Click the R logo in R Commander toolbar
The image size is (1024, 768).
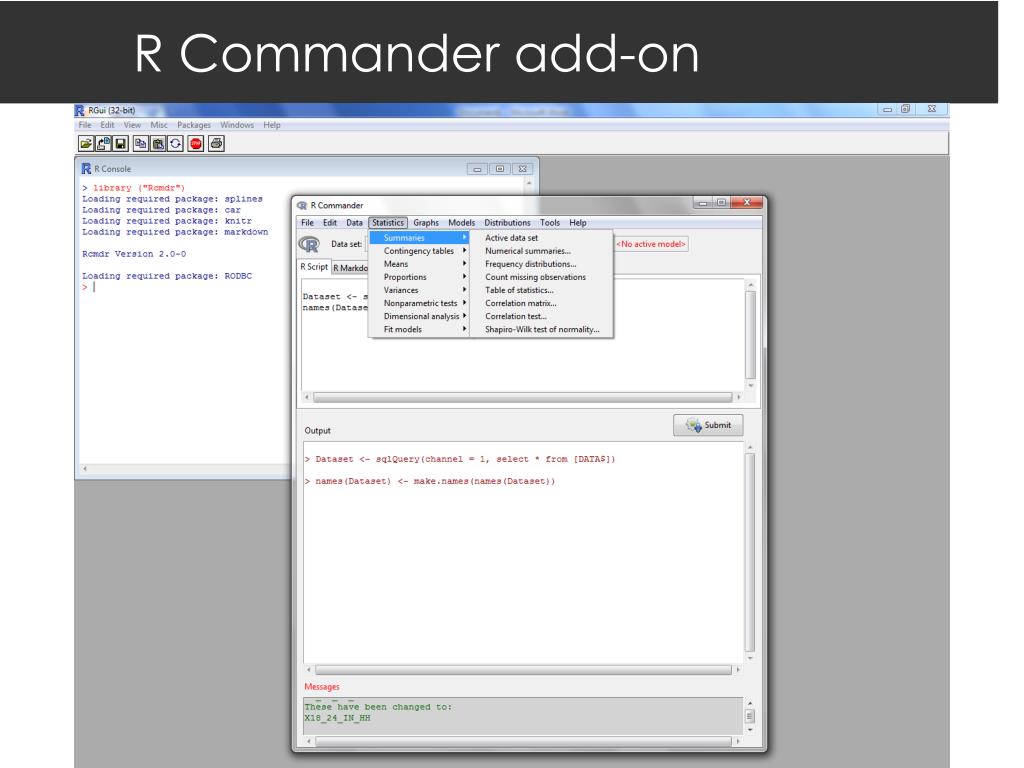[309, 244]
